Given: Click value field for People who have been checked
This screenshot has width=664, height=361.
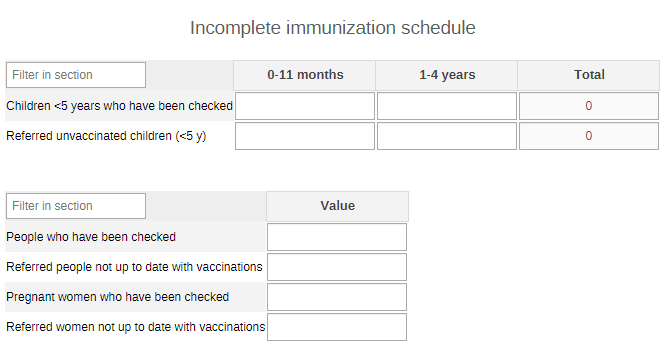Looking at the screenshot, I should pos(337,237).
